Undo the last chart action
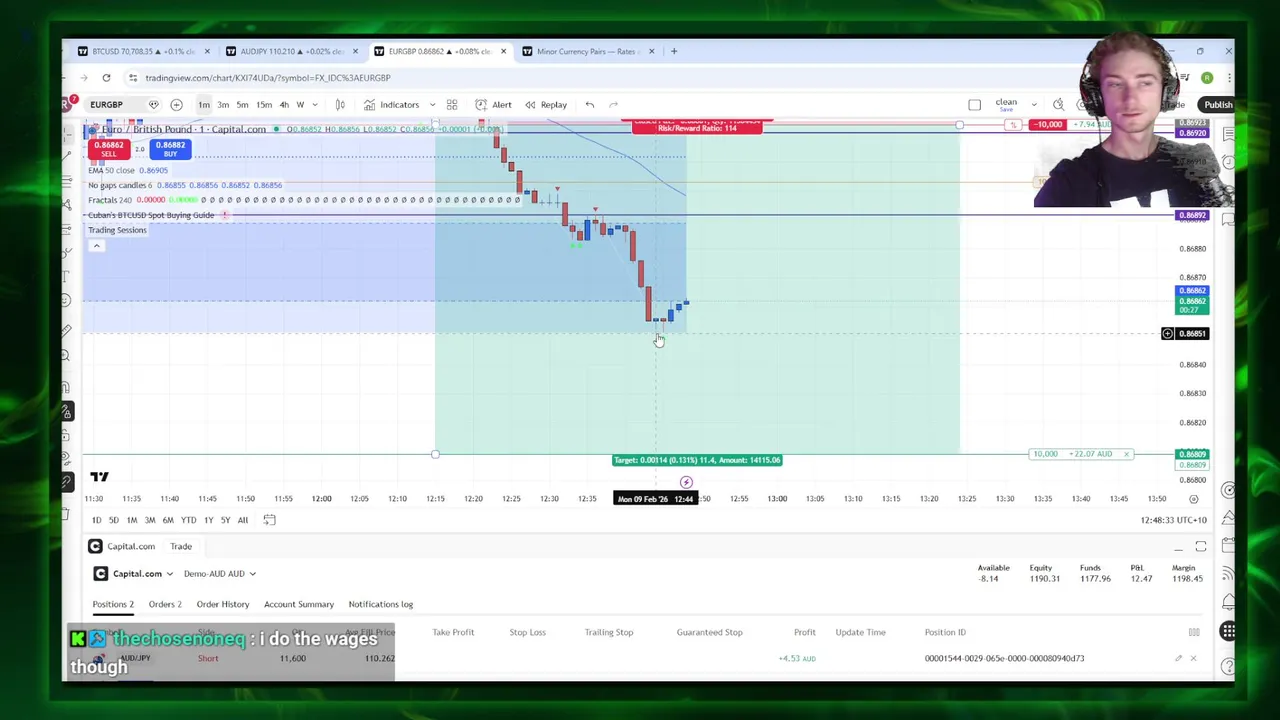Image resolution: width=1280 pixels, height=720 pixels. [590, 104]
